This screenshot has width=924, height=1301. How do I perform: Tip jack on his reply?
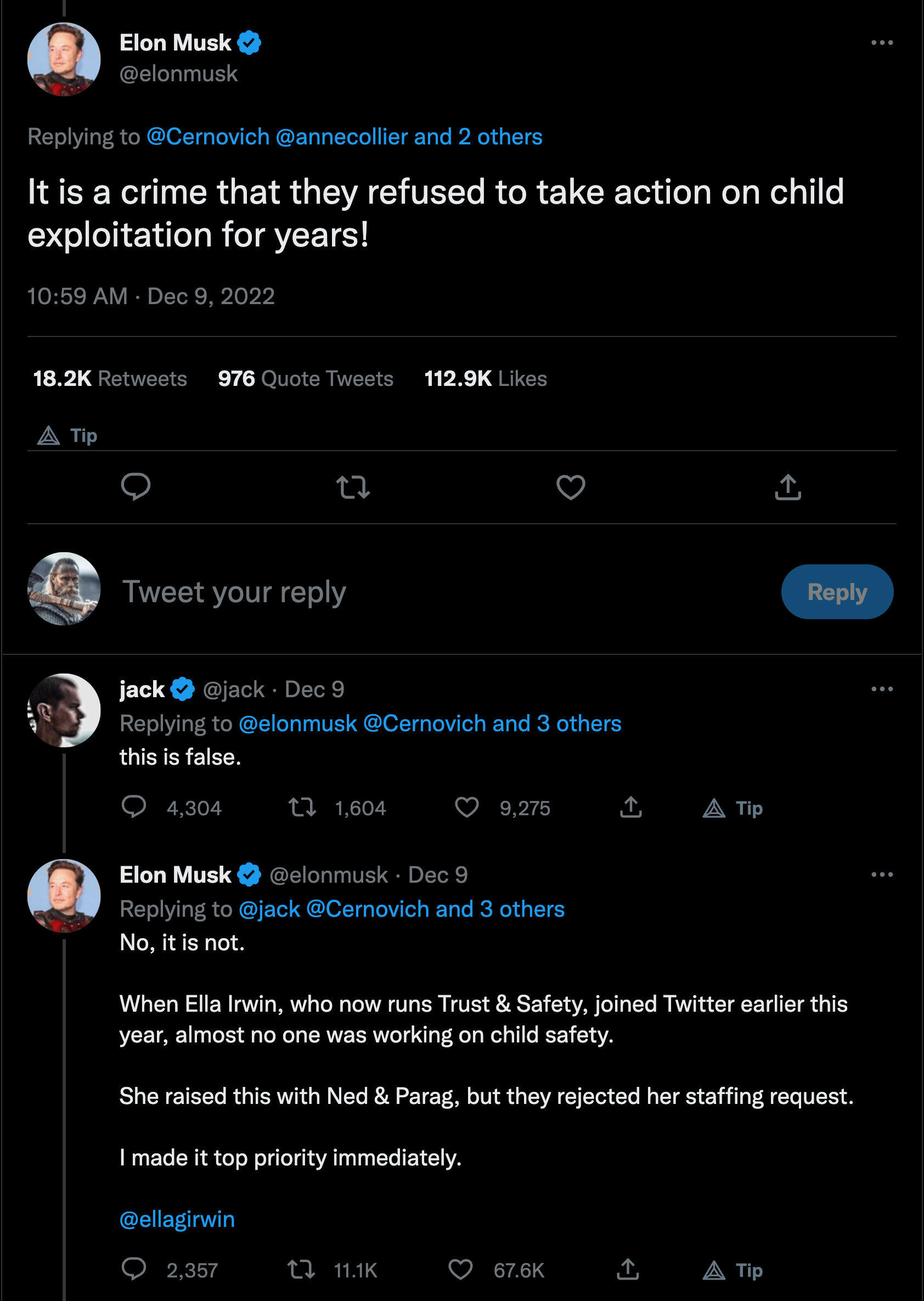(x=733, y=808)
